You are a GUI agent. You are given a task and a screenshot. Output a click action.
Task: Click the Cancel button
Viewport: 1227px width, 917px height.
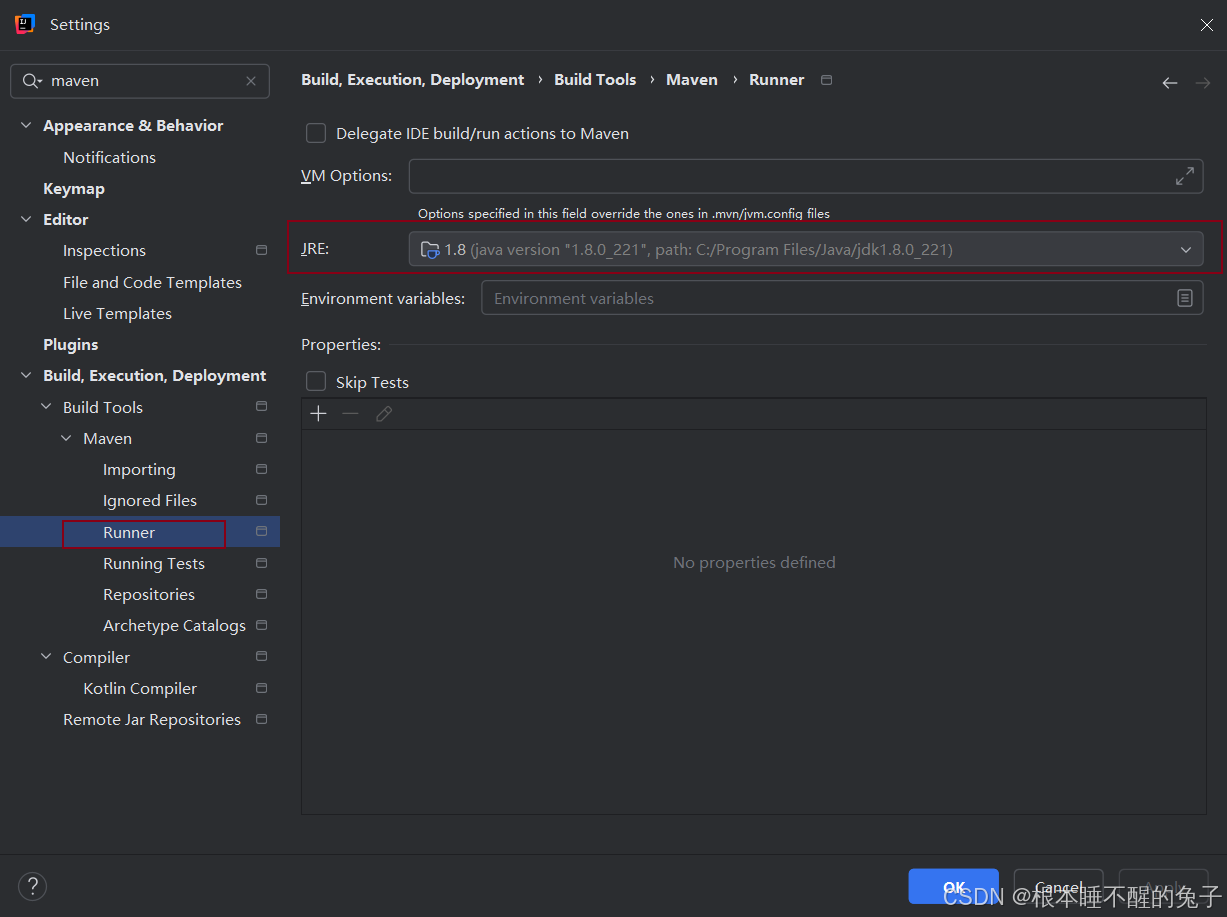(1058, 886)
